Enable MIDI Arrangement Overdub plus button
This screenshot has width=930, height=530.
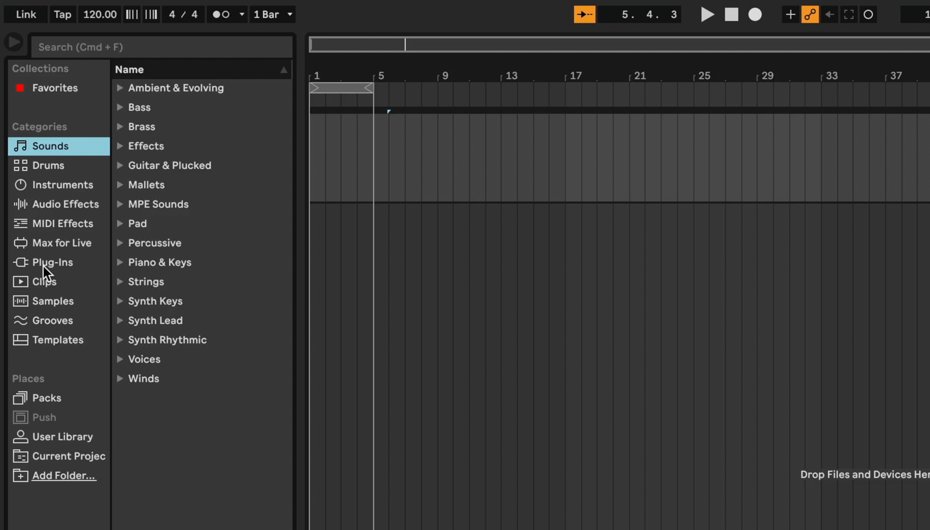tap(790, 14)
